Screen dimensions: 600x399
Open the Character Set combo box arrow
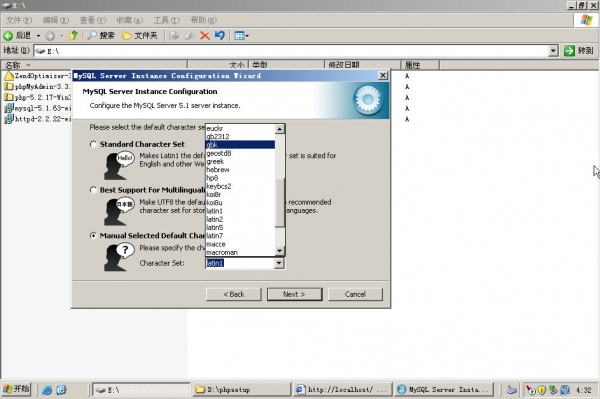click(279, 263)
